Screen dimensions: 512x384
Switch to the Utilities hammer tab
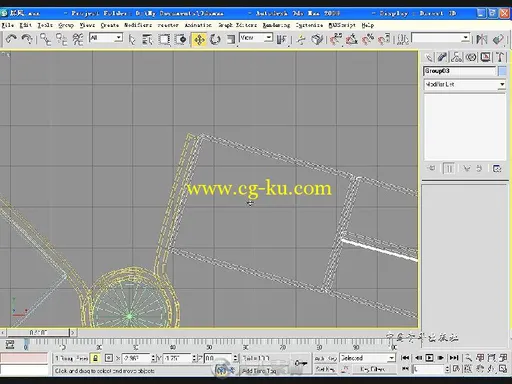500,57
